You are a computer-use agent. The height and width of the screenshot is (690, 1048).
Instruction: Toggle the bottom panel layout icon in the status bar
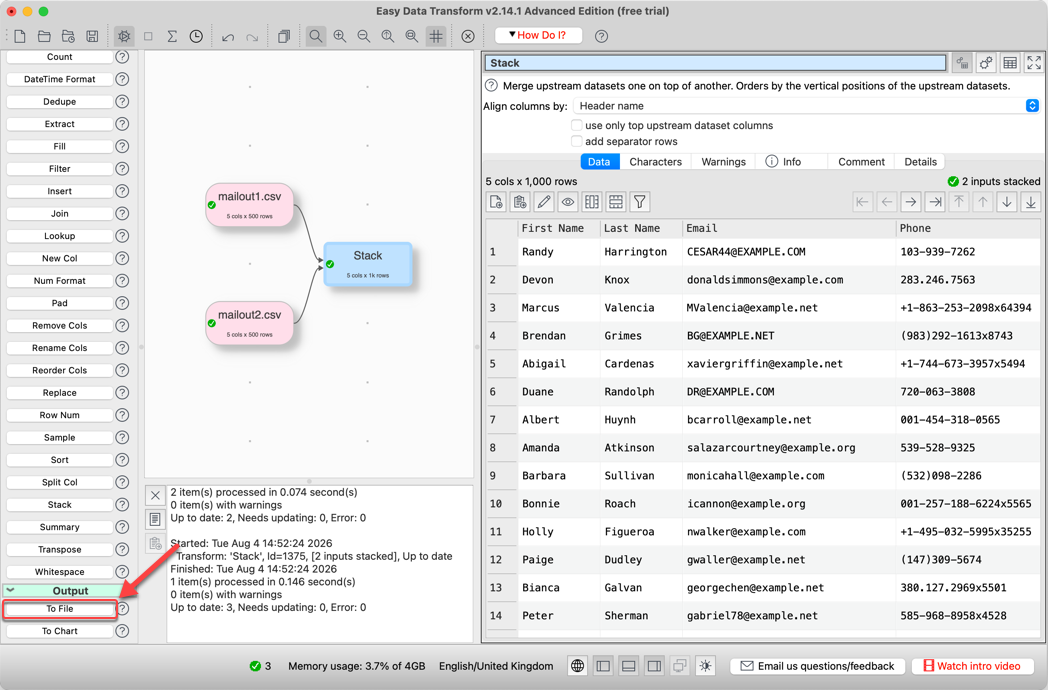[628, 666]
